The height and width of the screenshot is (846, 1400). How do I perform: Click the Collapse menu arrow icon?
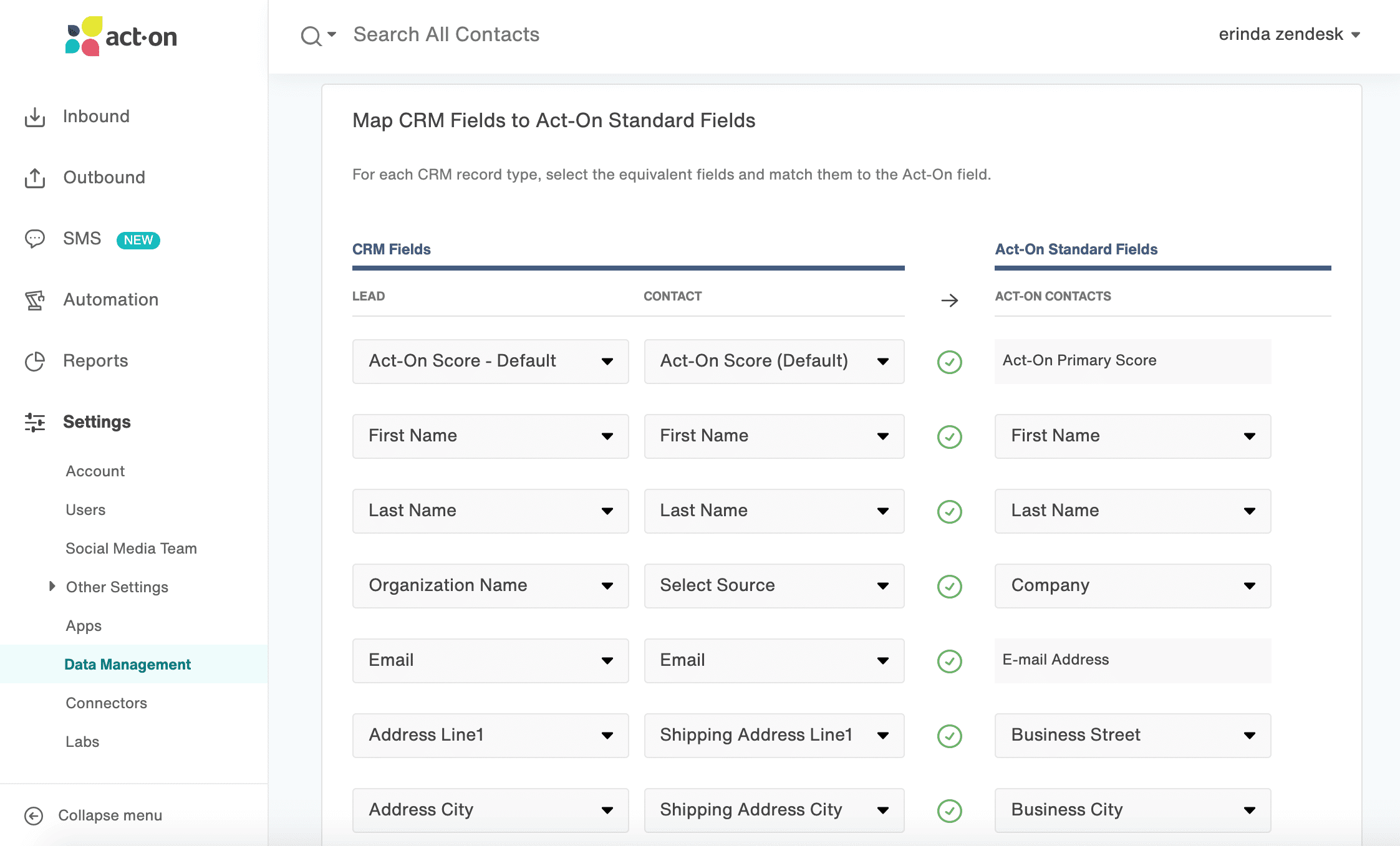pyautogui.click(x=34, y=815)
